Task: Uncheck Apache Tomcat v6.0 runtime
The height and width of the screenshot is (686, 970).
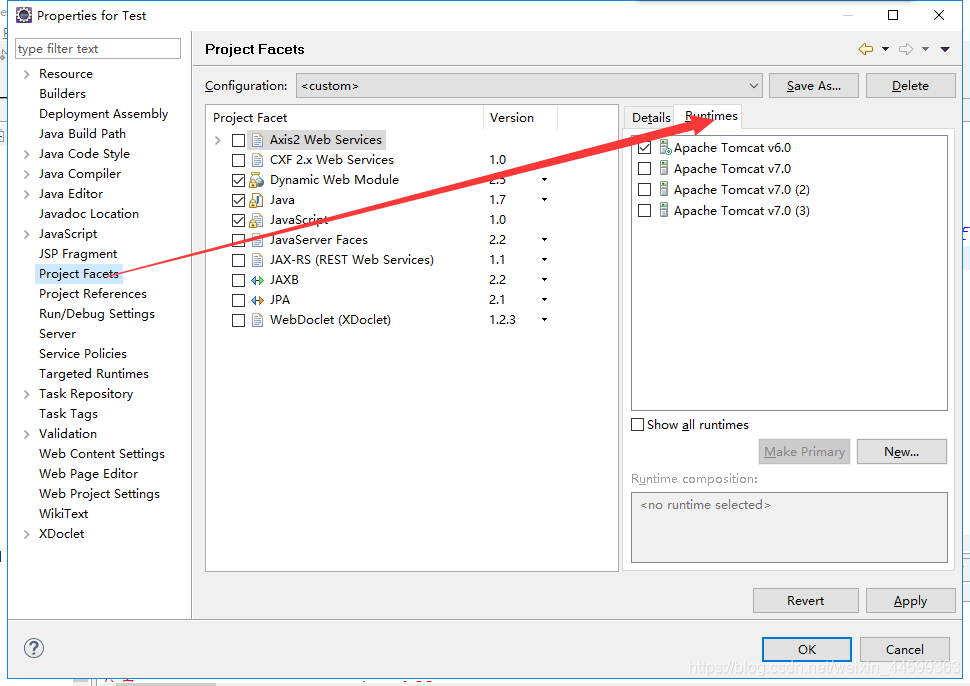Action: [x=645, y=147]
